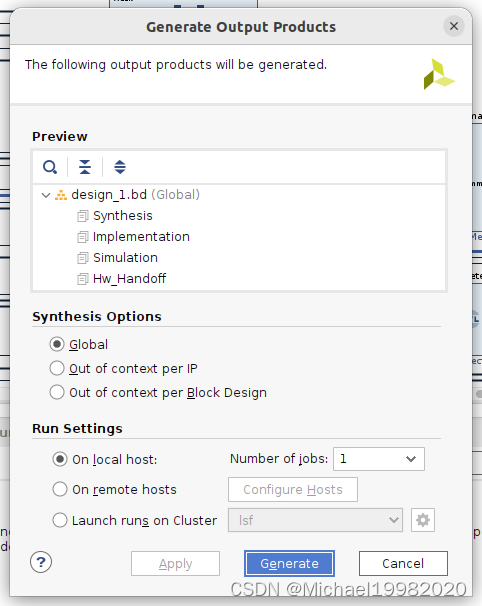482x606 pixels.
Task: Open the help question mark button
Action: (x=41, y=562)
